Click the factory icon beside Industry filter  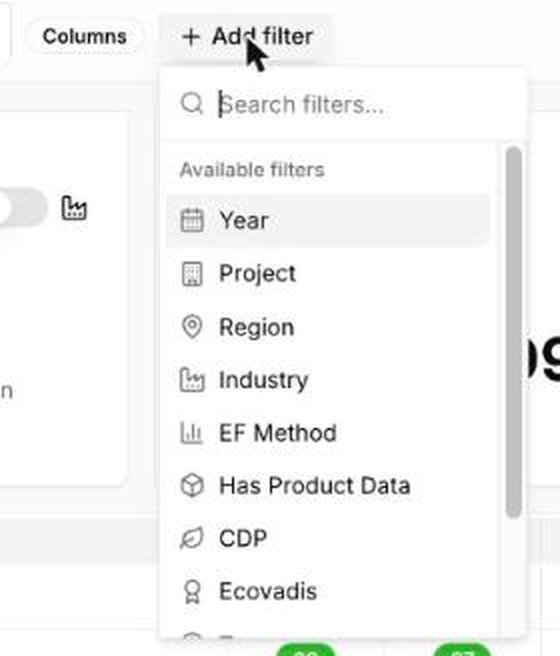pos(192,379)
